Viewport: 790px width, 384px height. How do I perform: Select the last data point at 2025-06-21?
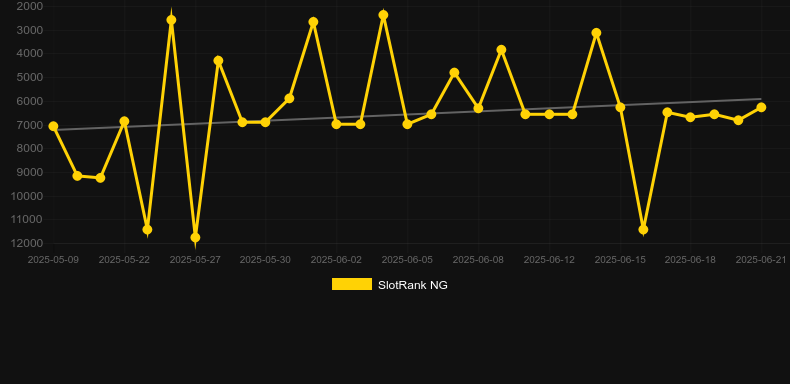click(761, 107)
